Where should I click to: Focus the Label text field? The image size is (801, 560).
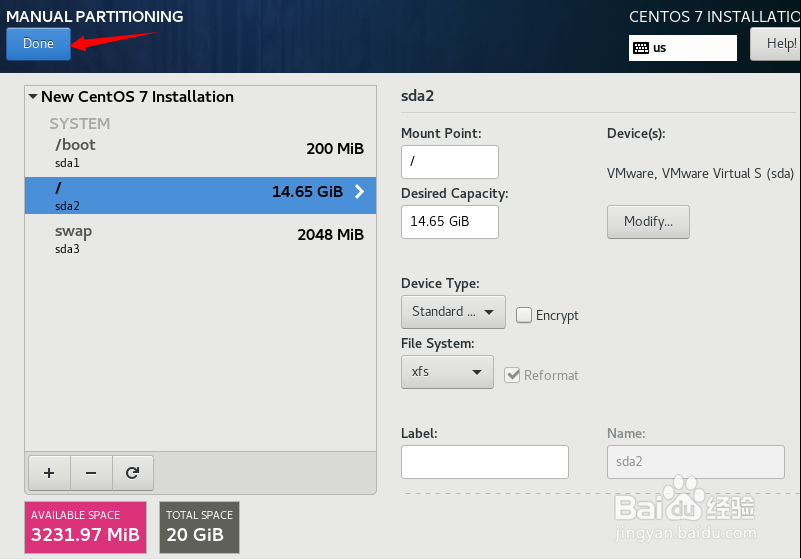tap(485, 462)
